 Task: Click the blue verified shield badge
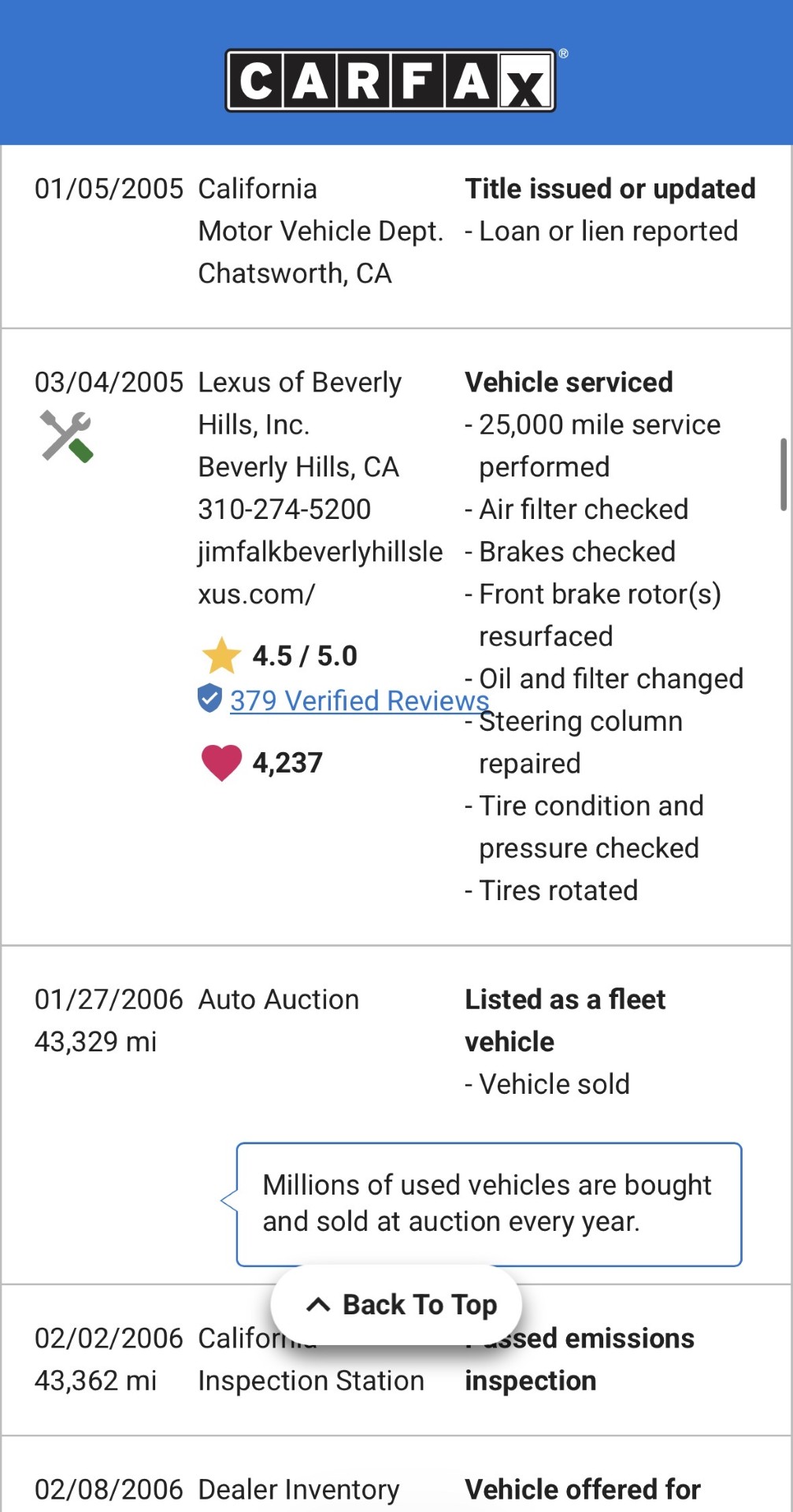(x=209, y=699)
